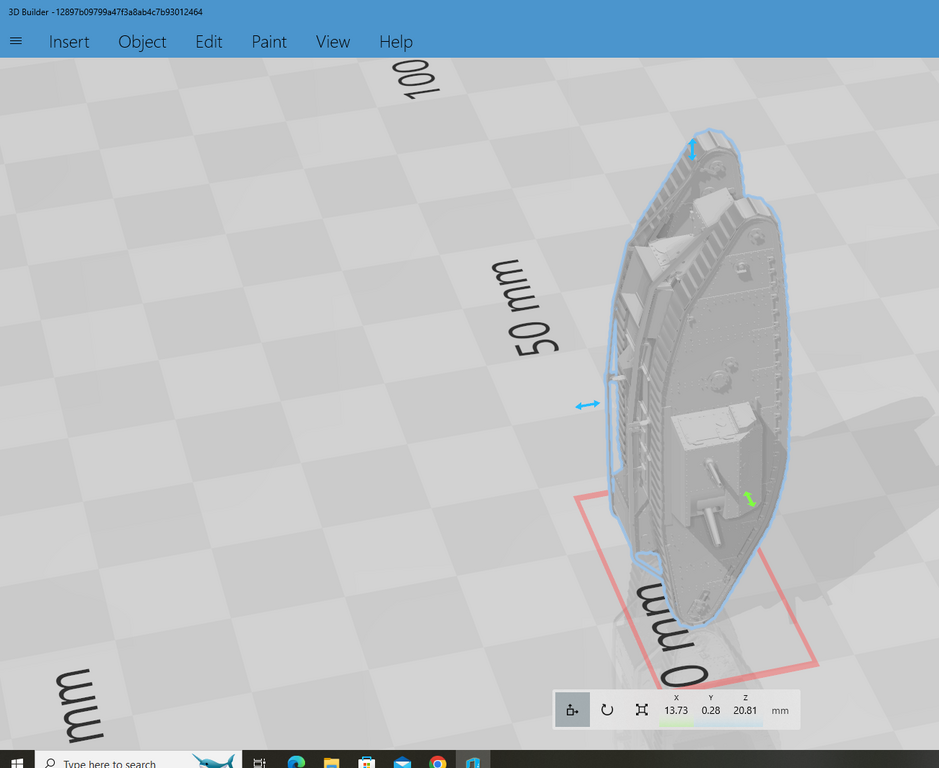The width and height of the screenshot is (939, 768).
Task: Click the vertical blue arrow handle atop model
Action: [692, 150]
